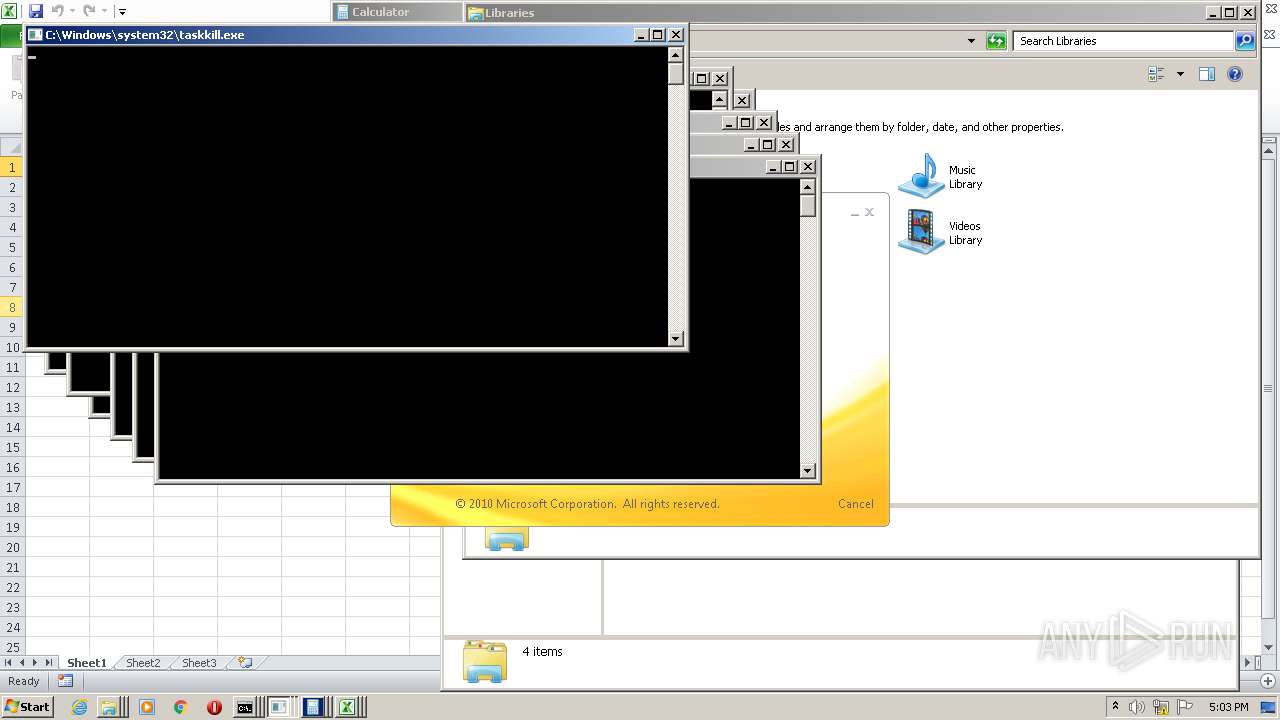The image size is (1280, 720).
Task: Click the Excel zoom-in plus button
Action: 1268,681
